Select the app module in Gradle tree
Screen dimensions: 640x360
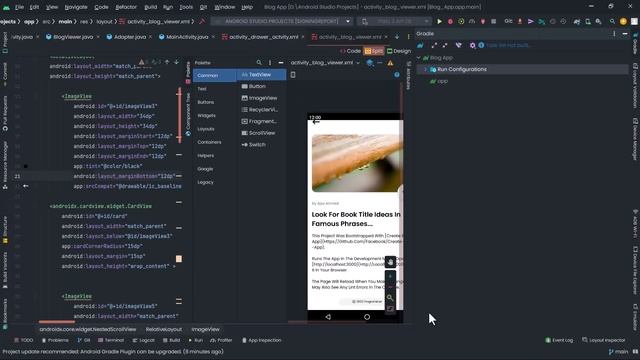point(439,81)
